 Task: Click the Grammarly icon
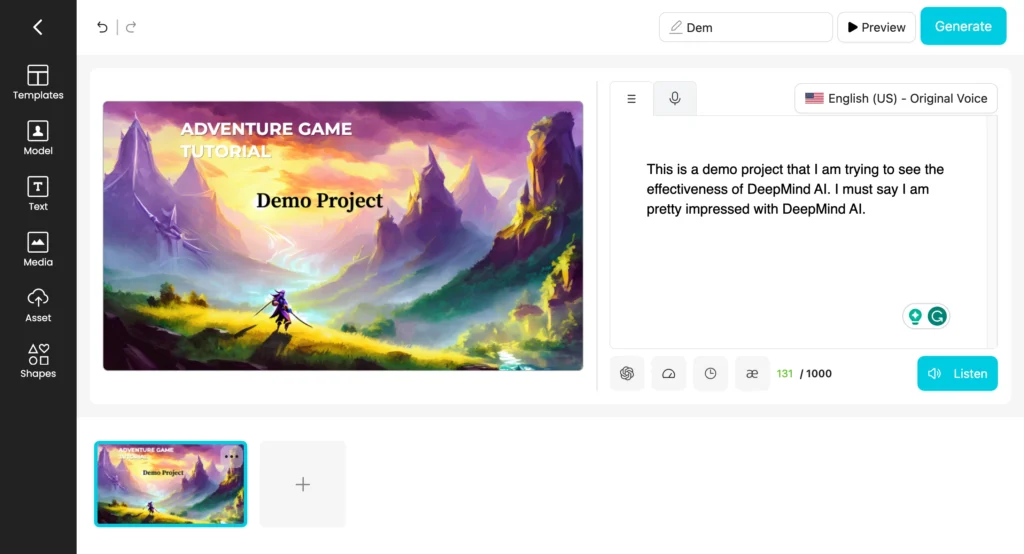(937, 316)
